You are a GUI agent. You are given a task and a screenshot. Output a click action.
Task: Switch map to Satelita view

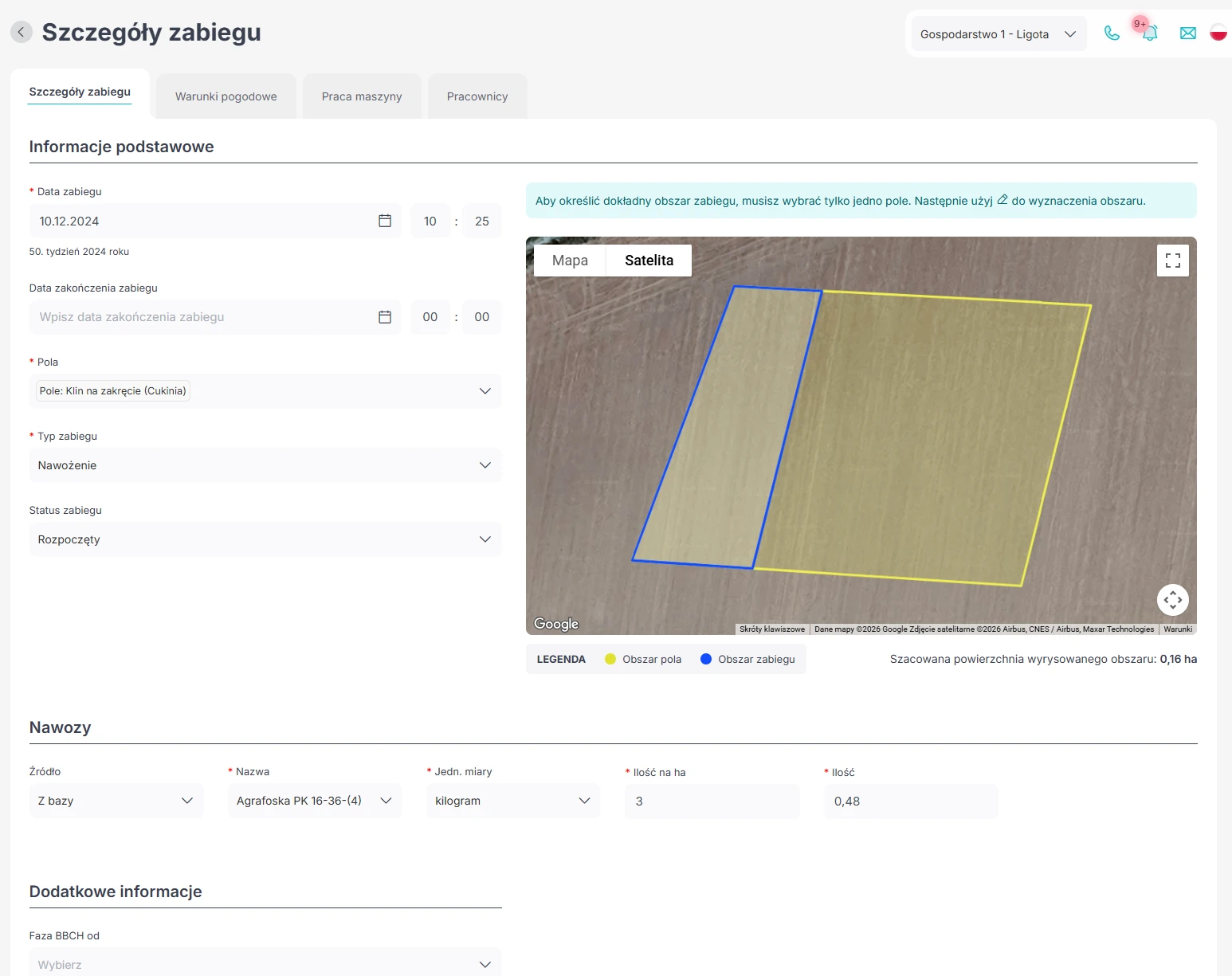point(649,261)
